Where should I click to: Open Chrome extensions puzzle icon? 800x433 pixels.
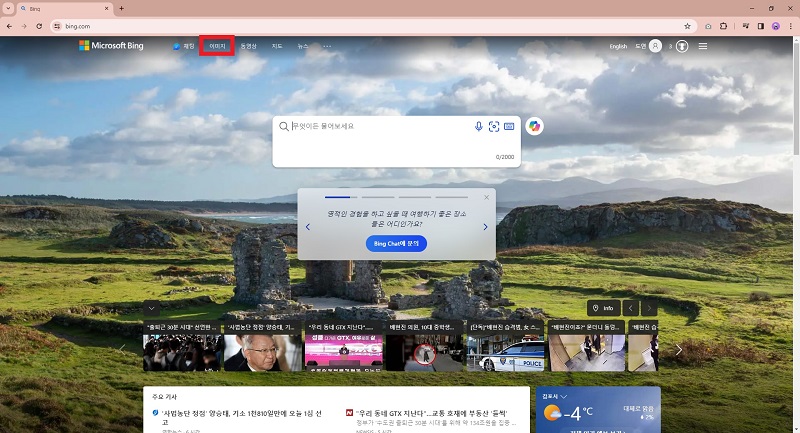723,26
